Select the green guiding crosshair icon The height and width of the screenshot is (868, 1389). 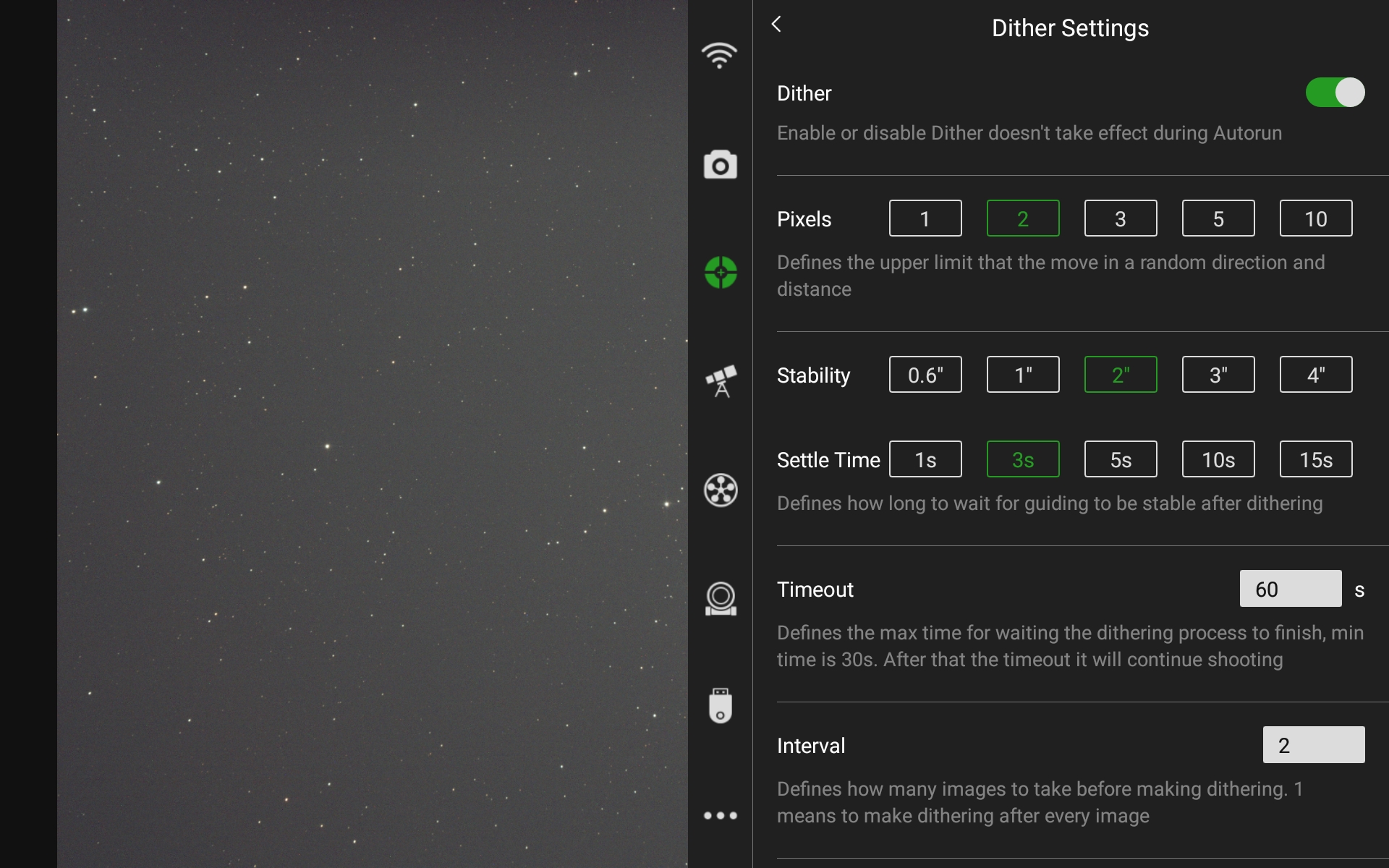coord(721,273)
